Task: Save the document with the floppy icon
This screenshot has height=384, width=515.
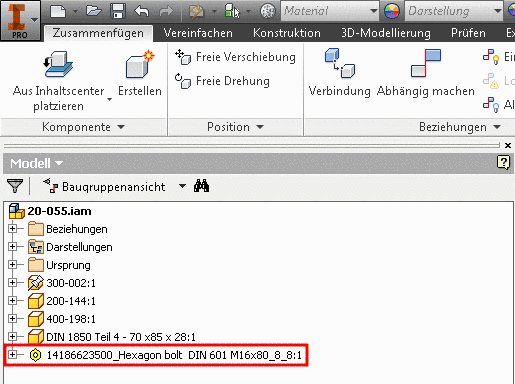Action: 118,11
